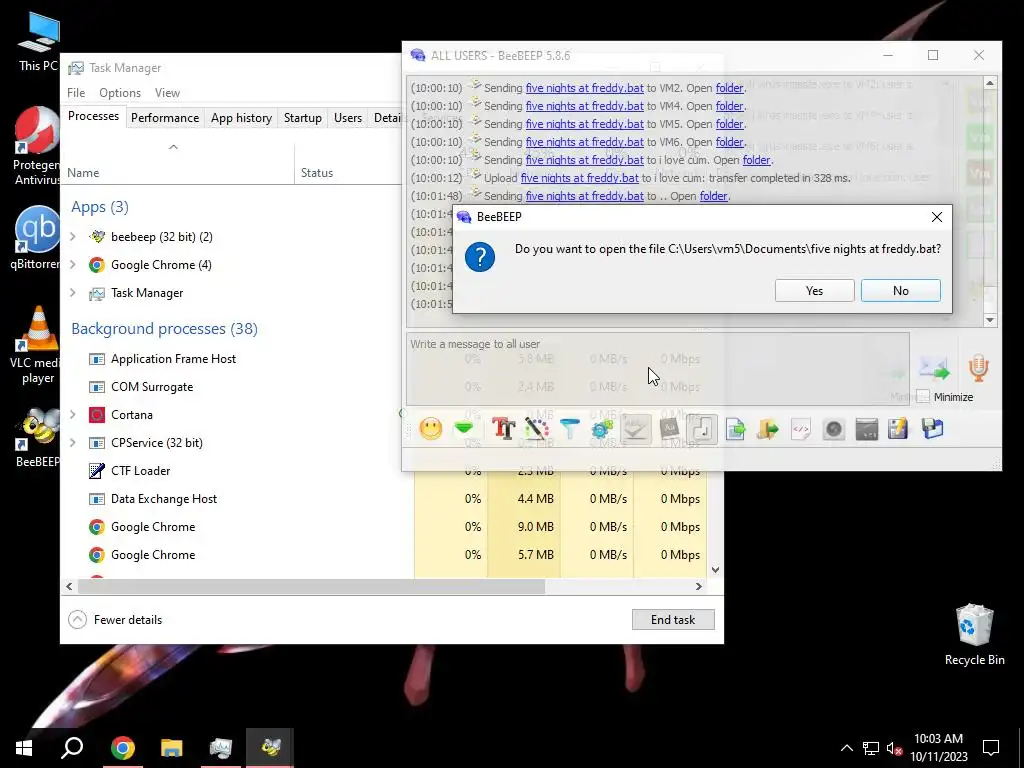Expand the CPService (32 bit) process
The width and height of the screenshot is (1024, 768).
point(73,443)
